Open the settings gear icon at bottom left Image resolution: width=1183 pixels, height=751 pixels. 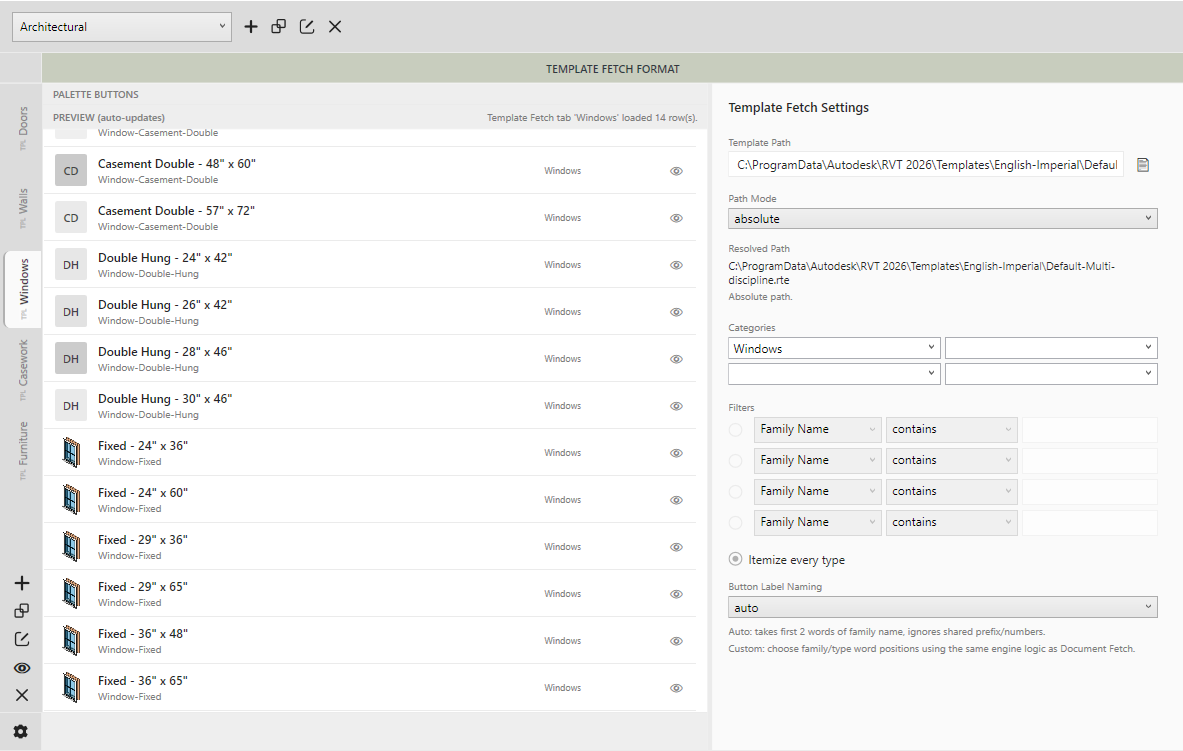coord(21,731)
